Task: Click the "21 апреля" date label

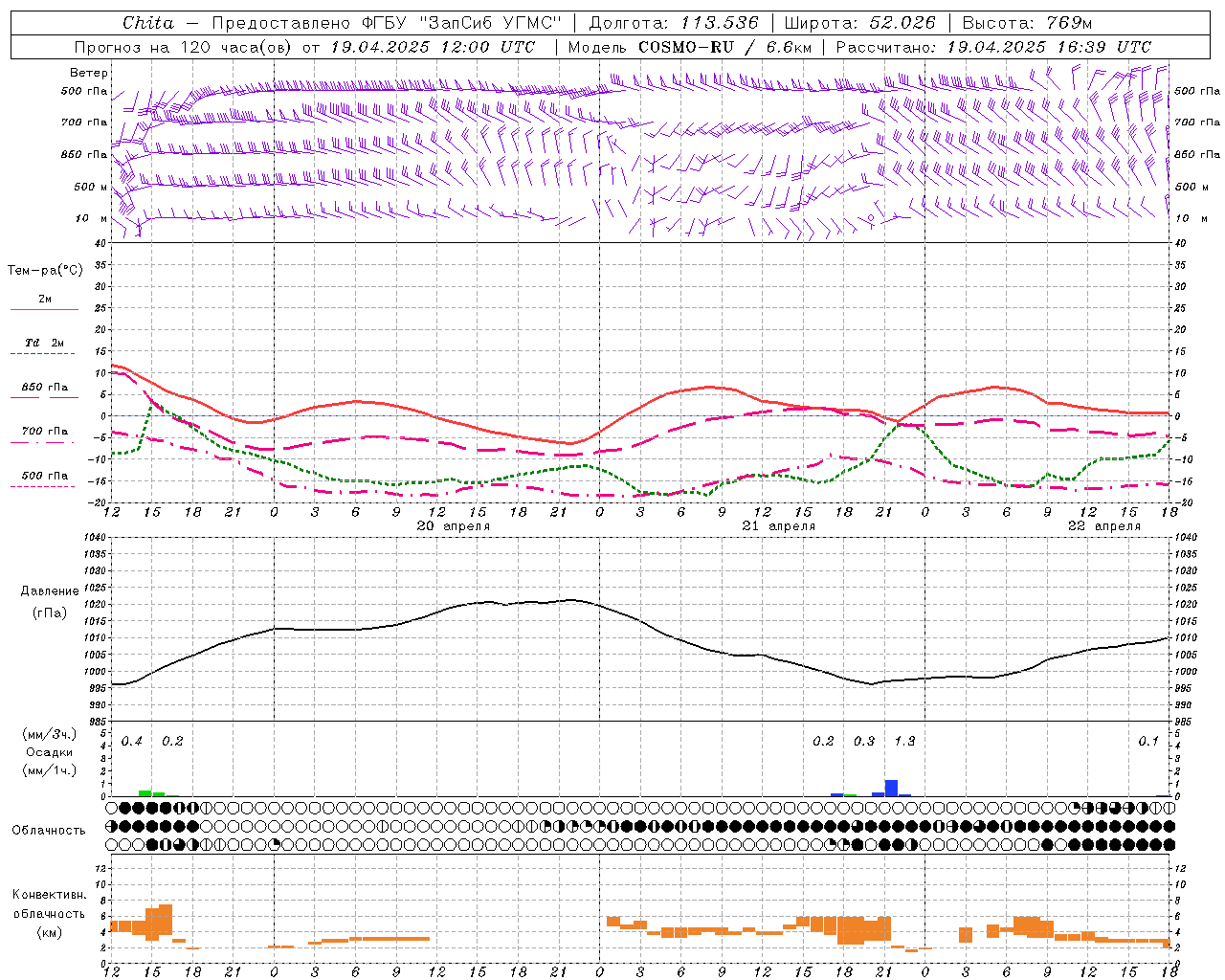Action: click(x=779, y=526)
